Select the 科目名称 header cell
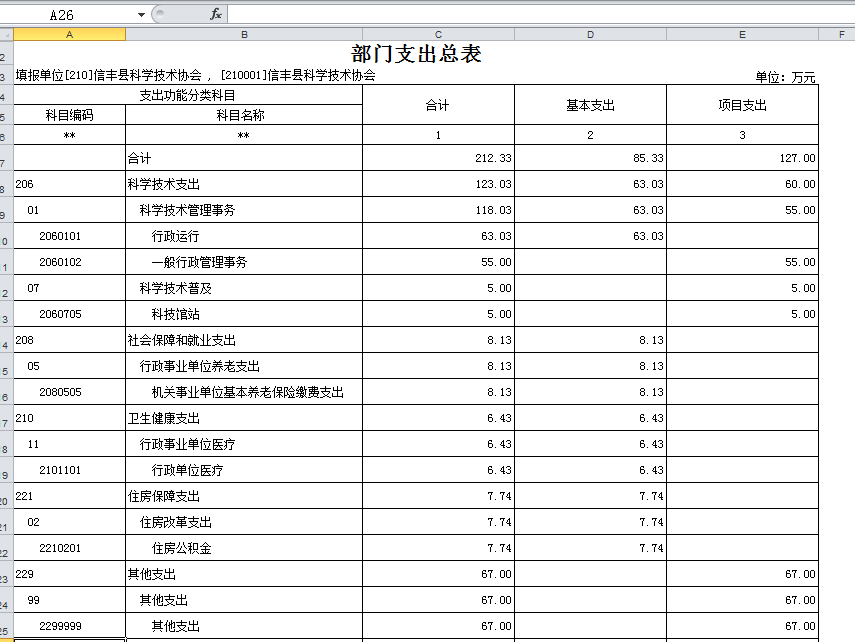 click(x=243, y=115)
